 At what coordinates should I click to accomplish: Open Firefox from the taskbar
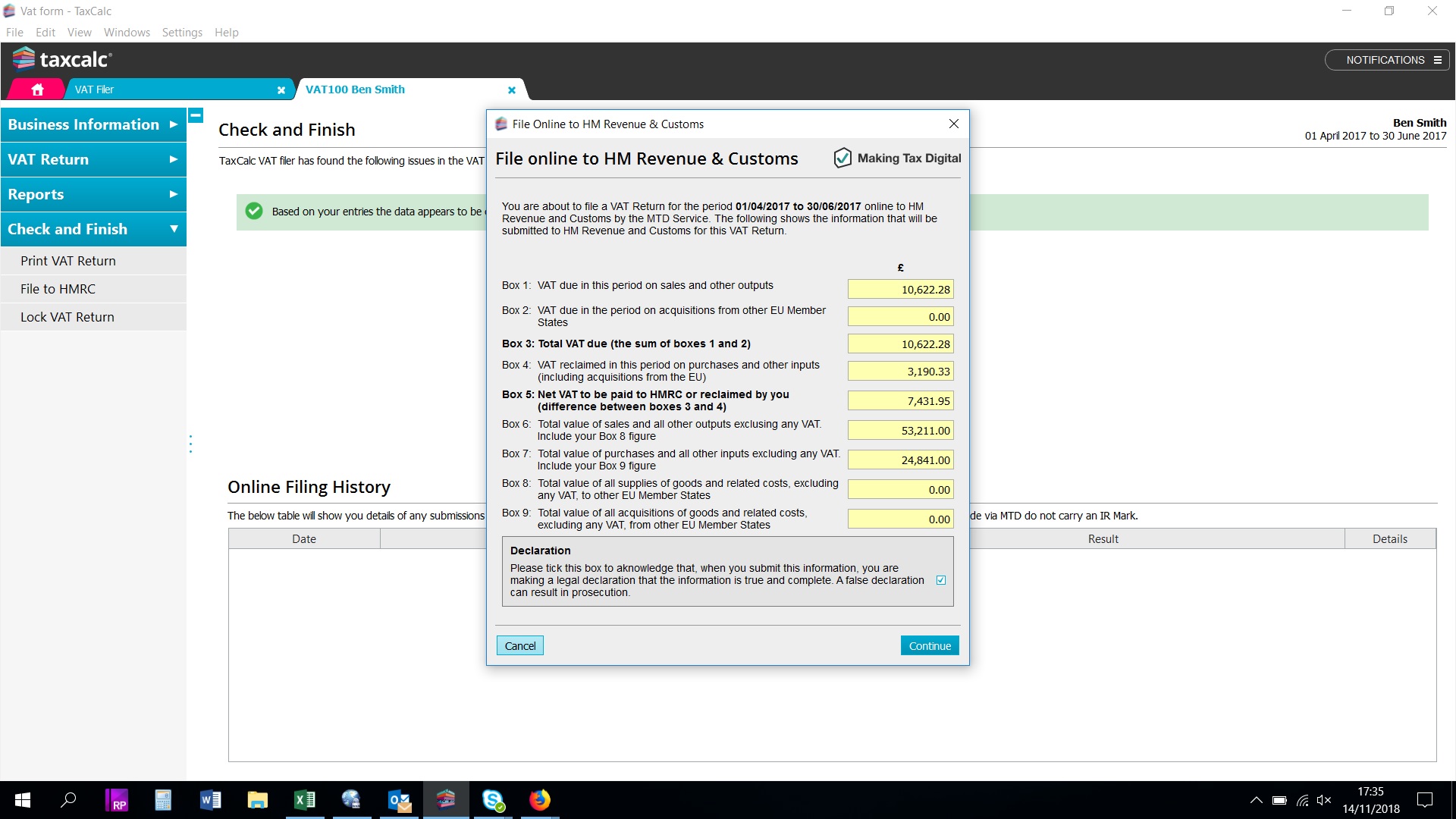coord(540,800)
